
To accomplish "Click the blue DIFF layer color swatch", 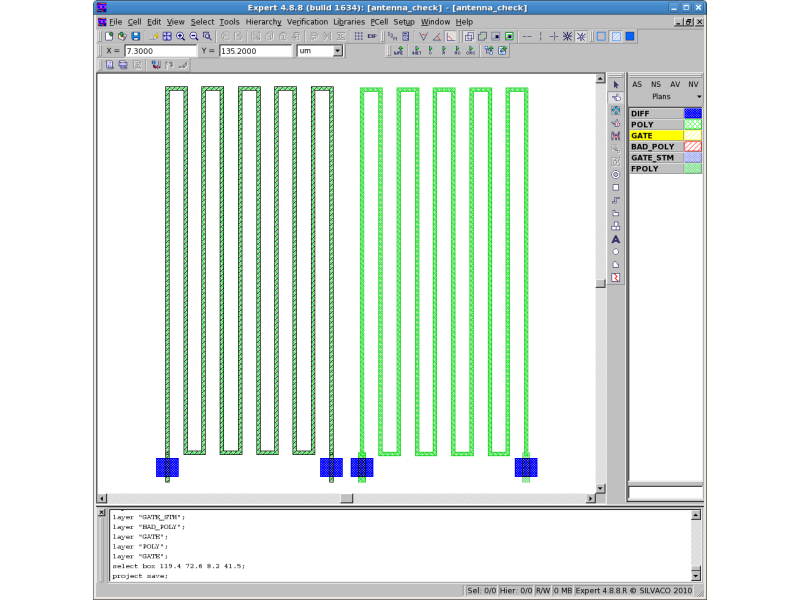I will [692, 113].
